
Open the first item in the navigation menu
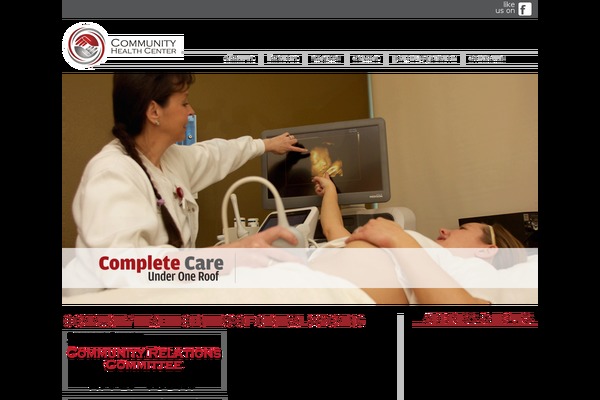pos(240,59)
